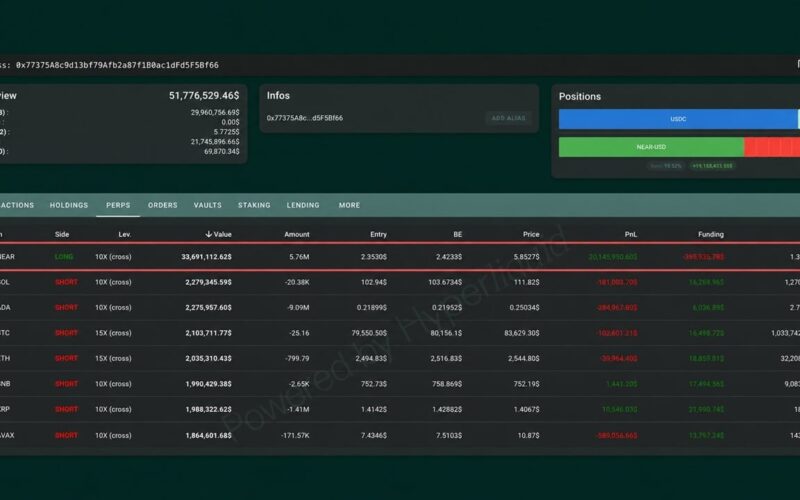Viewport: 800px width, 500px height.
Task: Select the PERPS tab
Action: coord(118,205)
